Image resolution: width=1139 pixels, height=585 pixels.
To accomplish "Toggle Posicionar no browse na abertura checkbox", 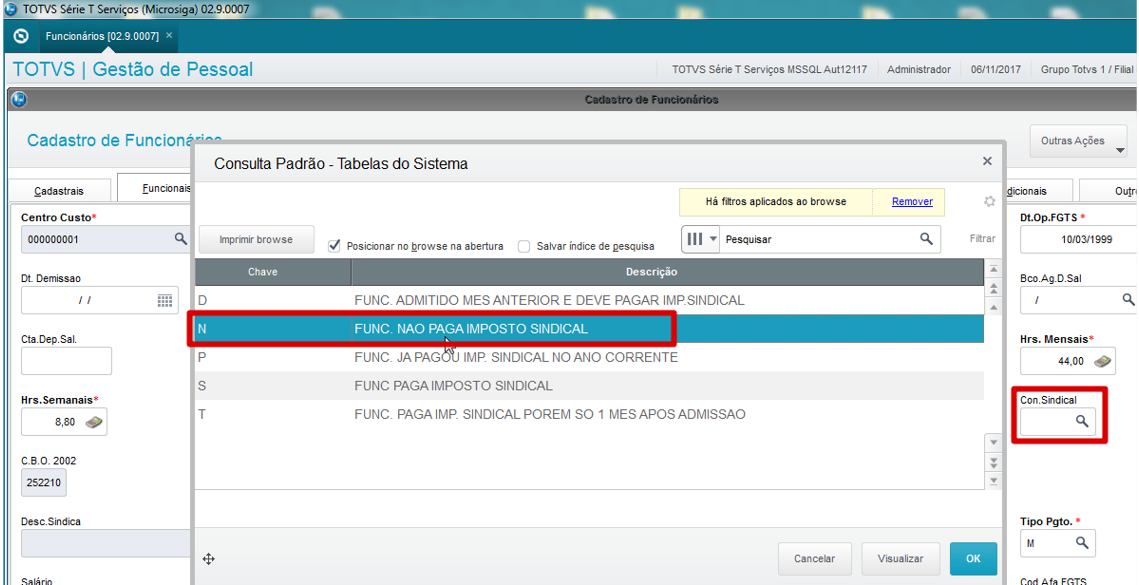I will tap(334, 246).
